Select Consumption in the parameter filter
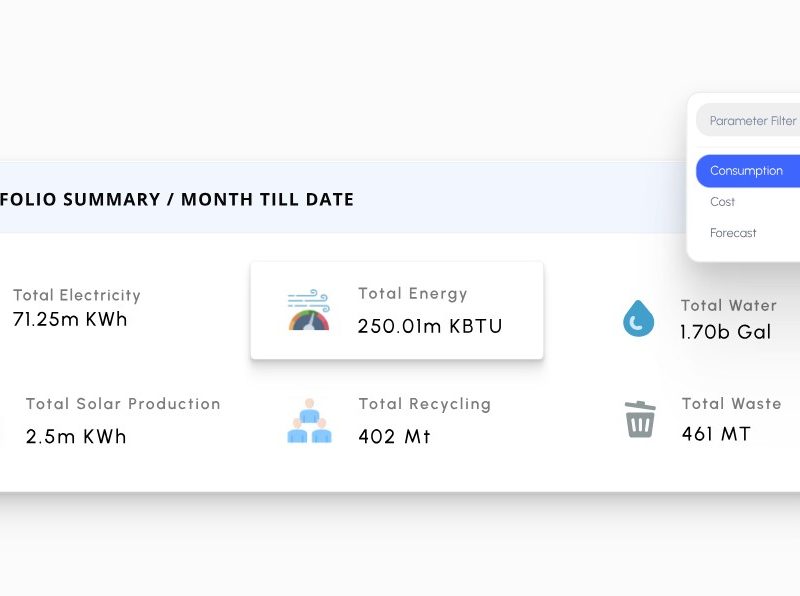Screen dimensions: 800x596 tap(748, 171)
